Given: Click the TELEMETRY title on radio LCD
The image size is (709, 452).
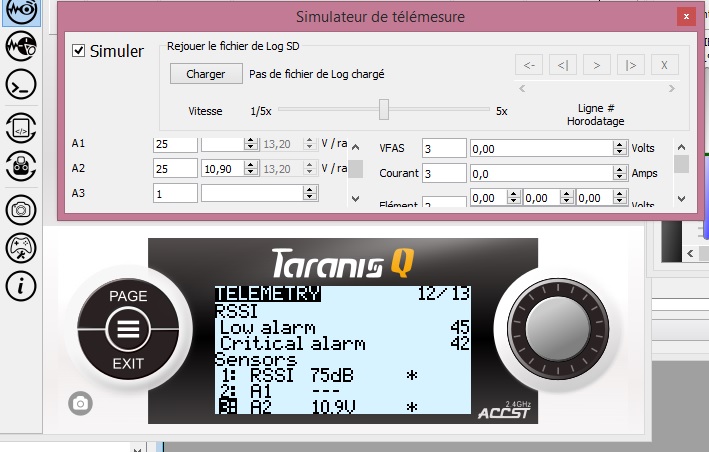Looking at the screenshot, I should click(x=268, y=294).
